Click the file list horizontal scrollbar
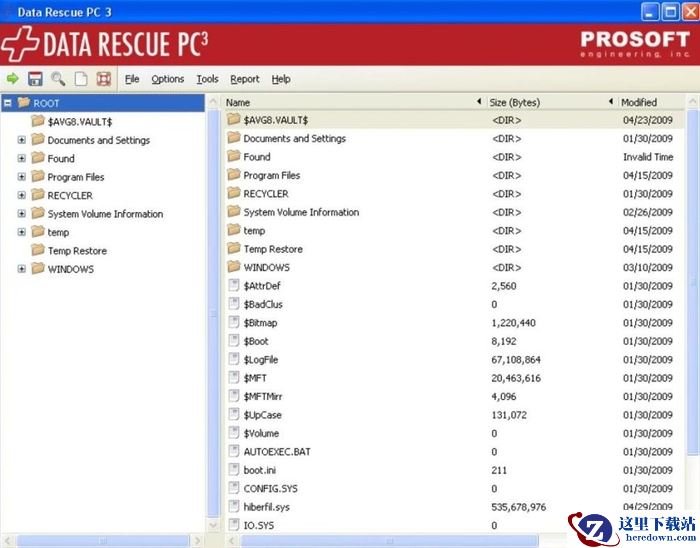The image size is (700, 548). (x=389, y=541)
